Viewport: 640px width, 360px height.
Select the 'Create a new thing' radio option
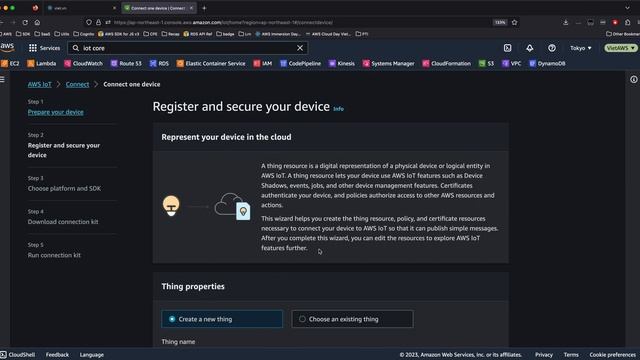click(222, 319)
